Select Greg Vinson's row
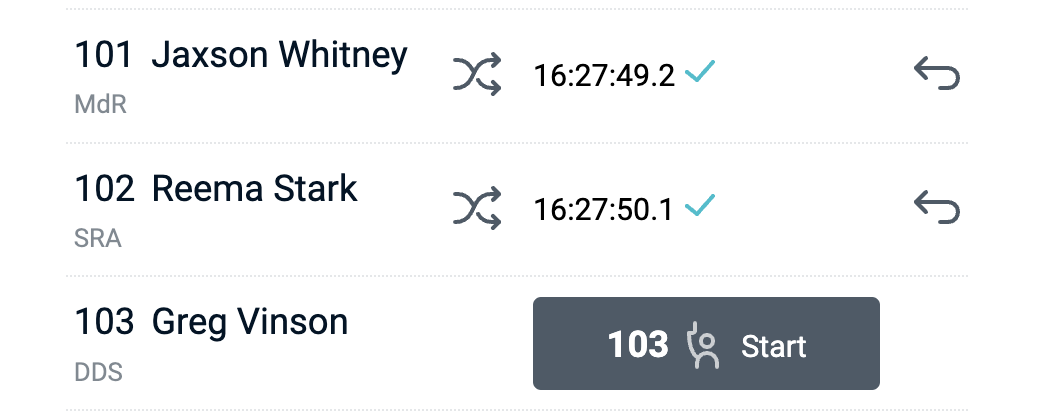Image resolution: width=1052 pixels, height=418 pixels. pyautogui.click(x=249, y=322)
